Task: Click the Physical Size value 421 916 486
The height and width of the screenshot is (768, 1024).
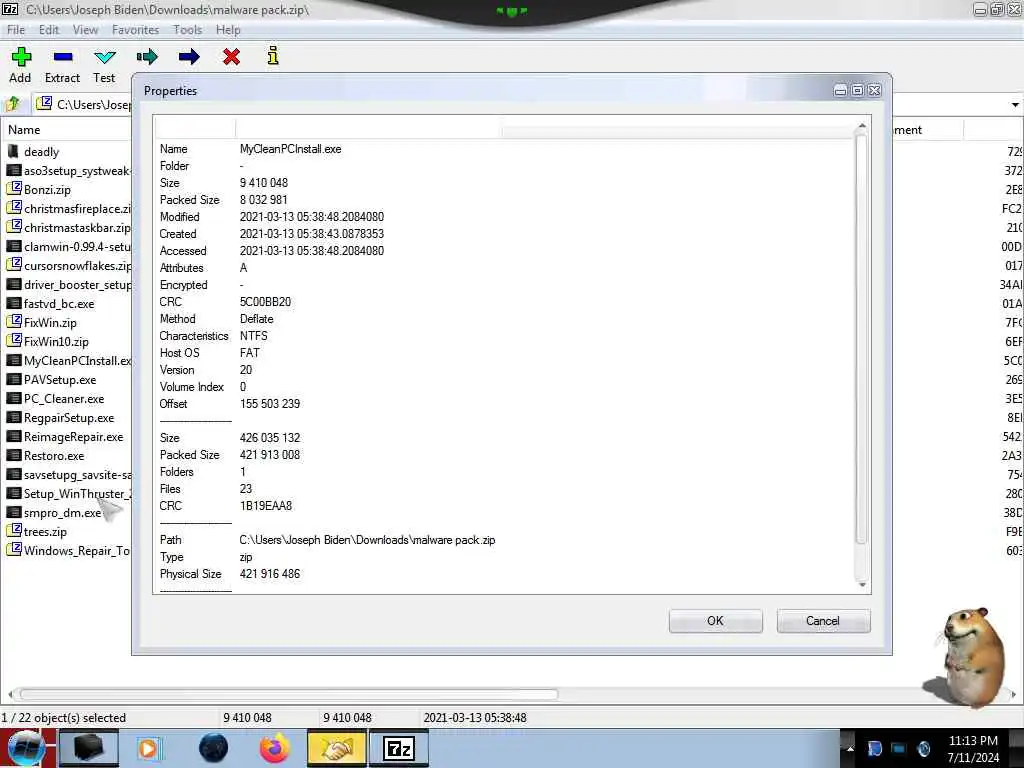Action: (x=270, y=574)
